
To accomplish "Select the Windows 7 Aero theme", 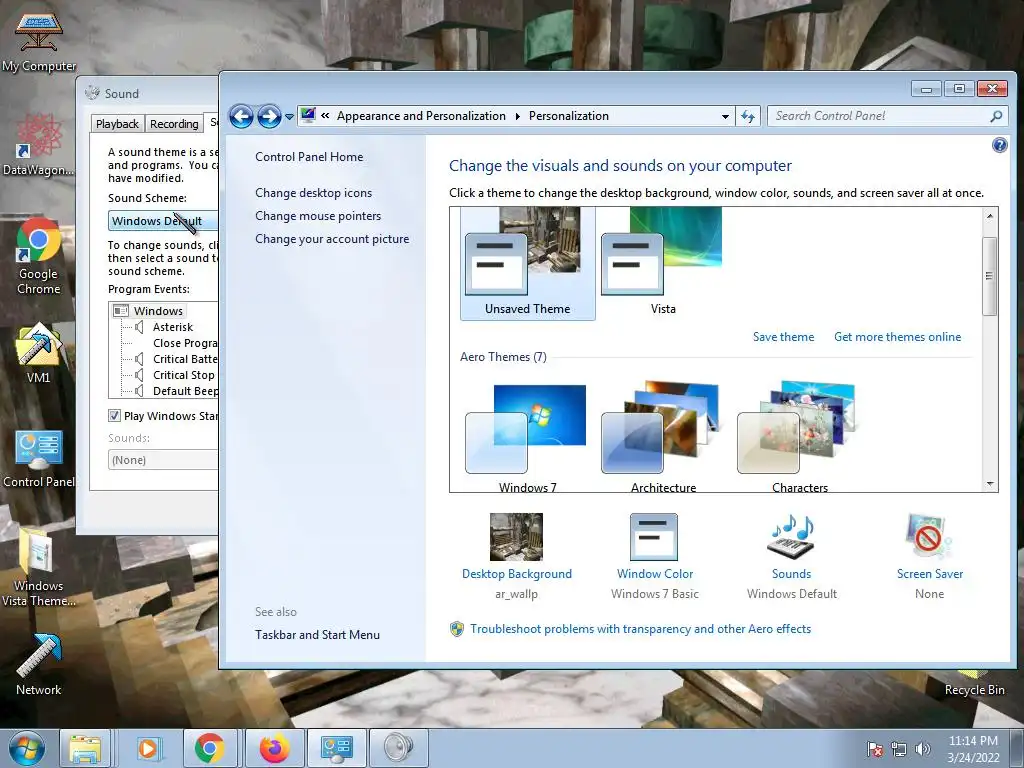I will click(x=528, y=438).
